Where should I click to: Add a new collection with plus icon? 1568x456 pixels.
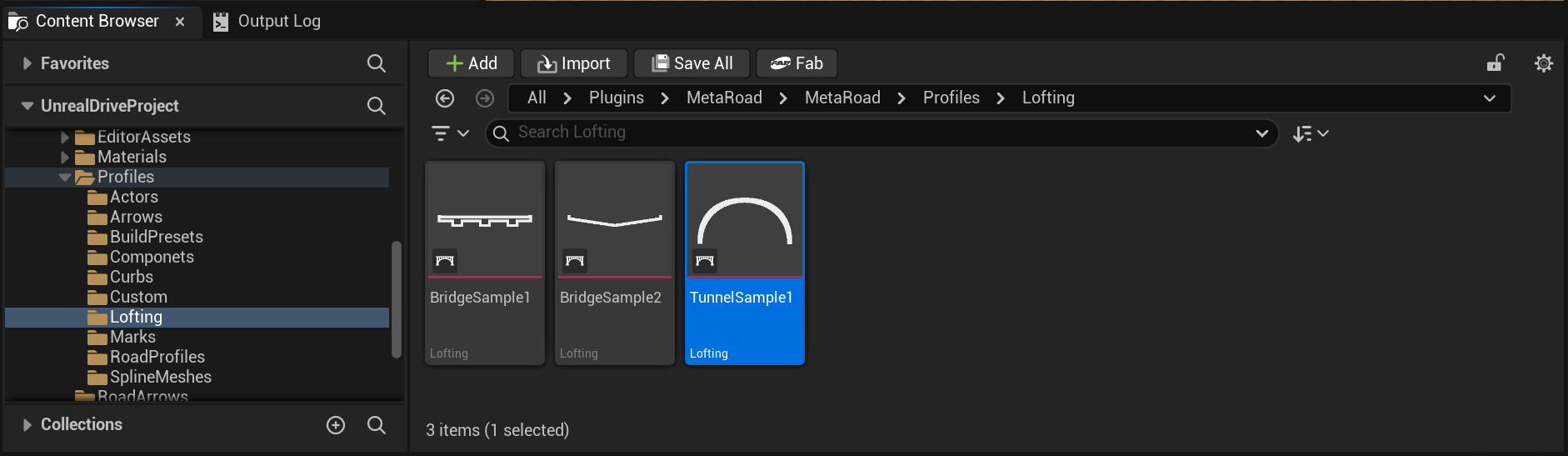(x=336, y=425)
